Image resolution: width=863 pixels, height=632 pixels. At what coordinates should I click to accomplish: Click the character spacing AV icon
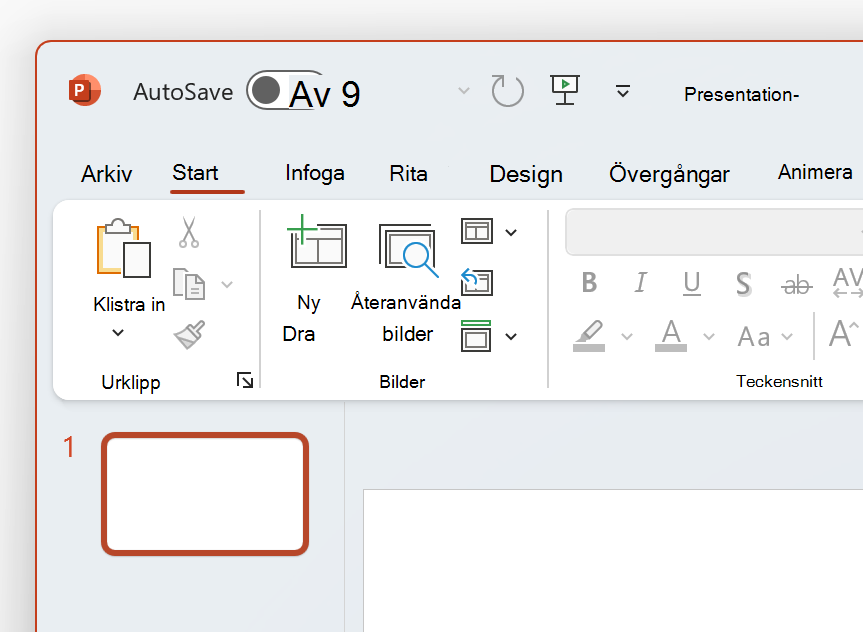[848, 282]
